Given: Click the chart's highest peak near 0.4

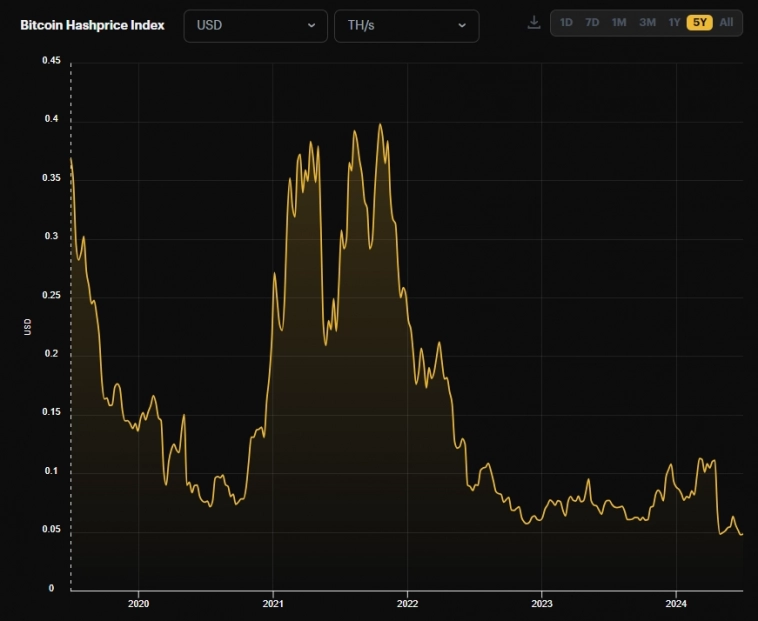Looking at the screenshot, I should coord(380,125).
